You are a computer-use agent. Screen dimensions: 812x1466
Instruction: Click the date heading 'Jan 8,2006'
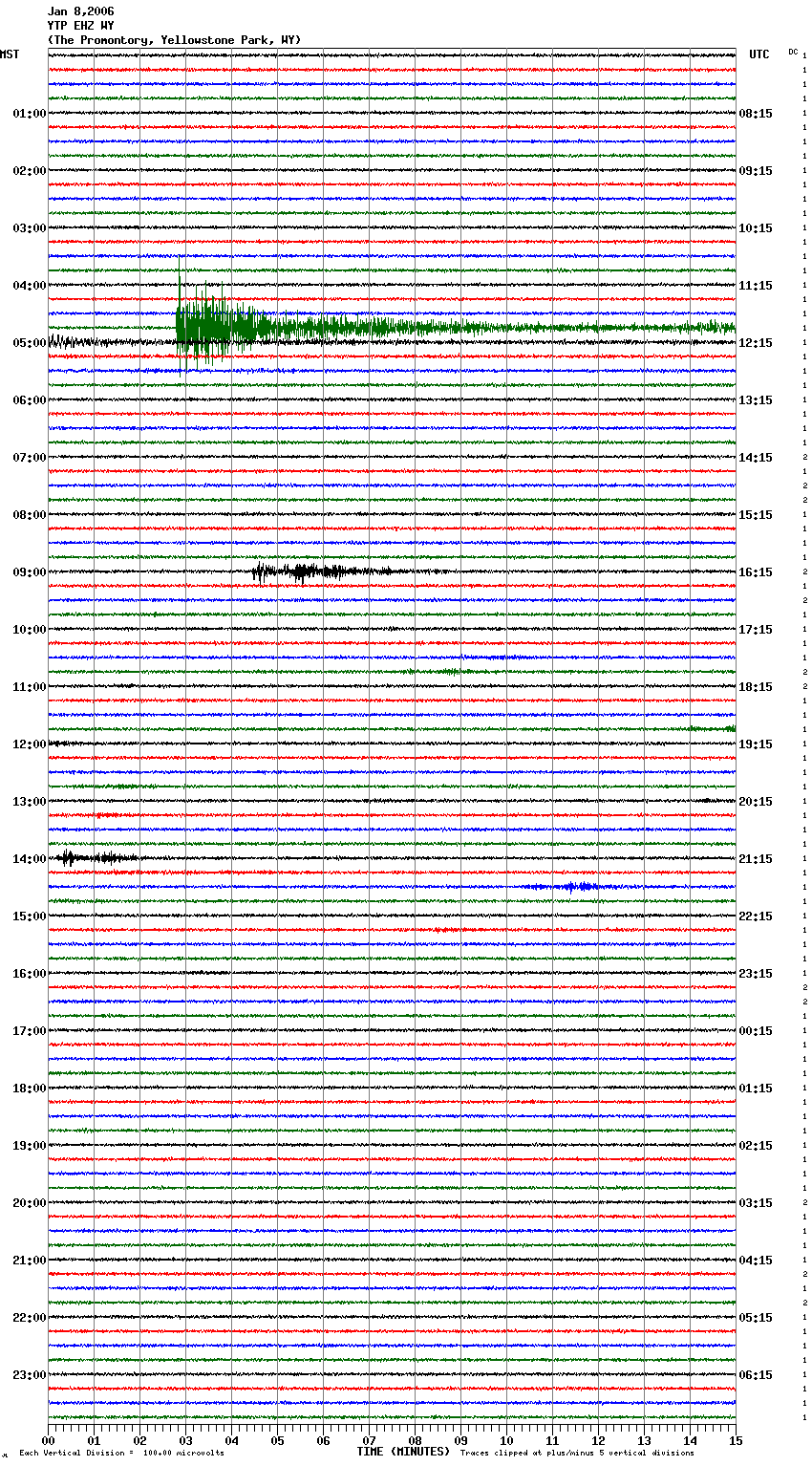[x=81, y=11]
